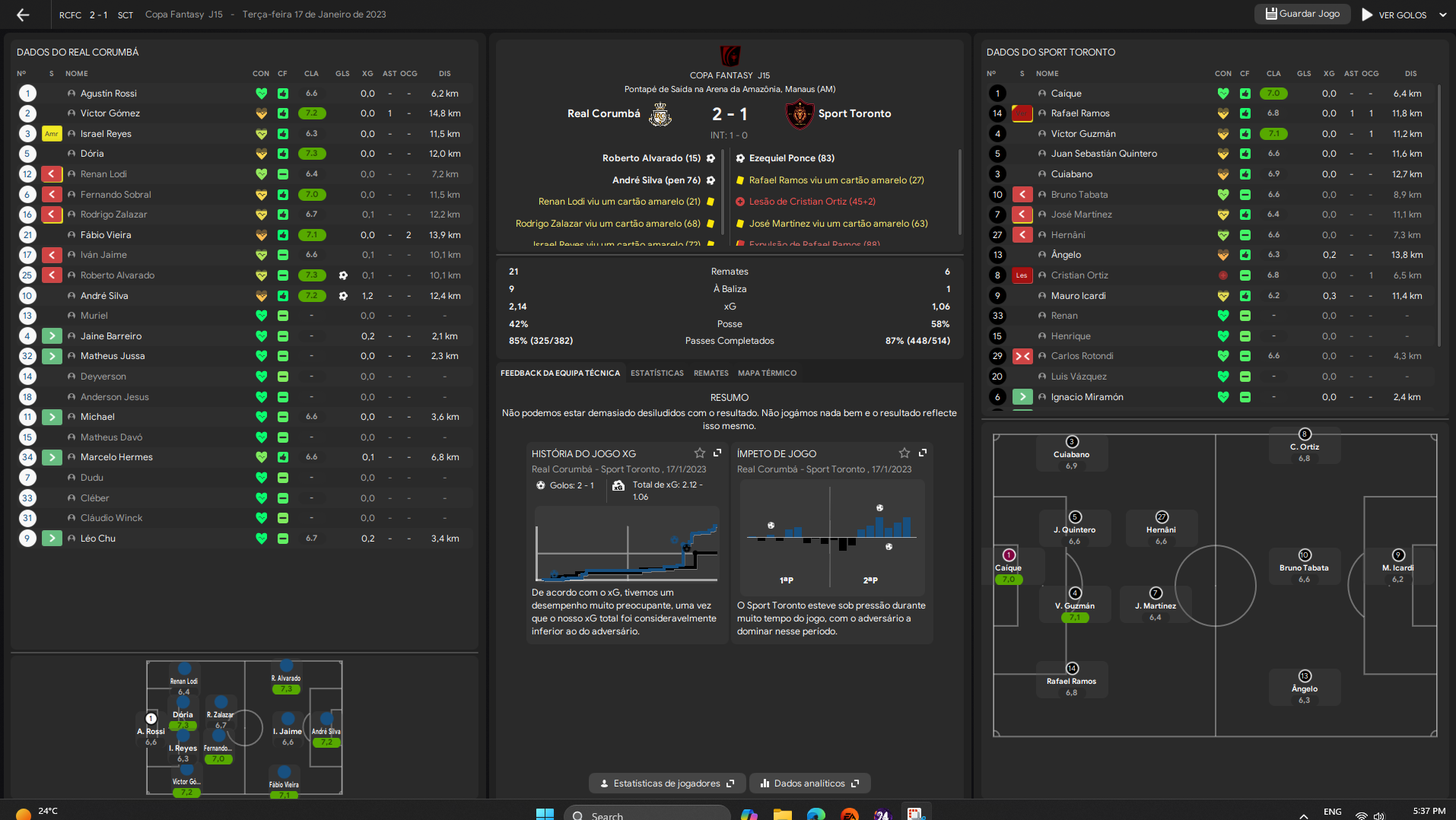Open the Mapa Térmico tab
Image resolution: width=1456 pixels, height=820 pixels.
coord(767,373)
